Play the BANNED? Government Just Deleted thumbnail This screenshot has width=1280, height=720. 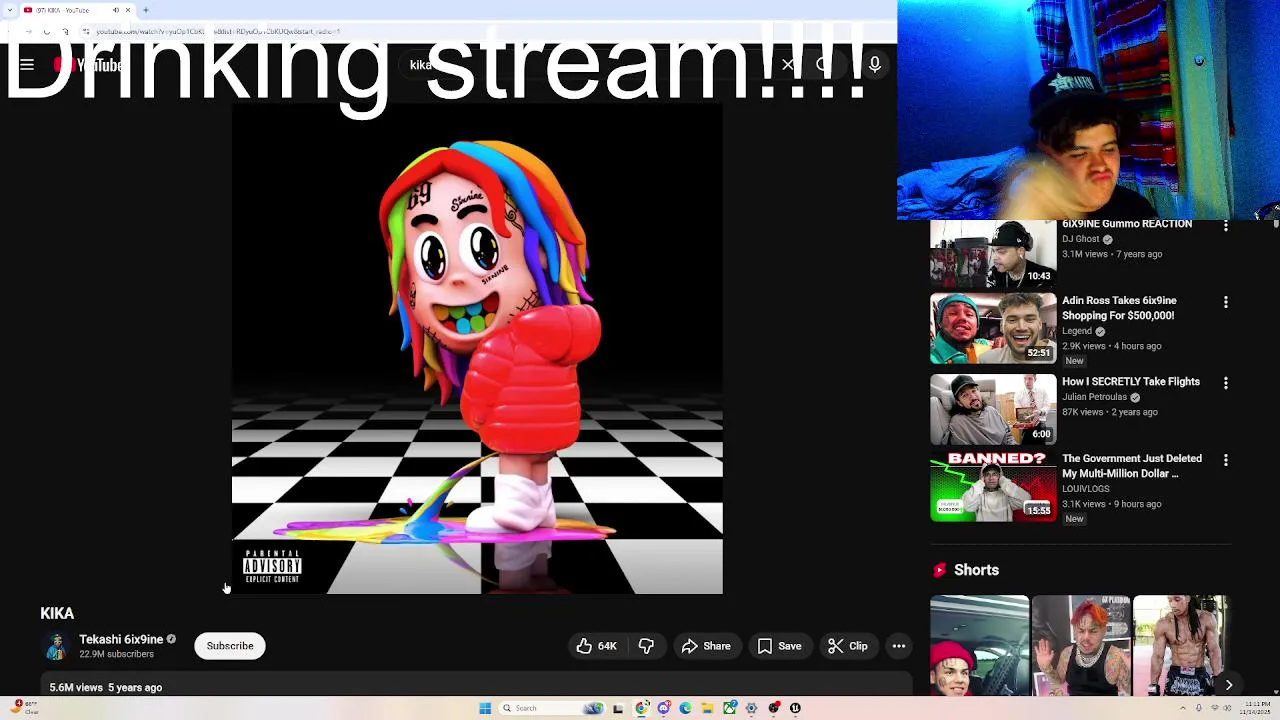(x=993, y=487)
